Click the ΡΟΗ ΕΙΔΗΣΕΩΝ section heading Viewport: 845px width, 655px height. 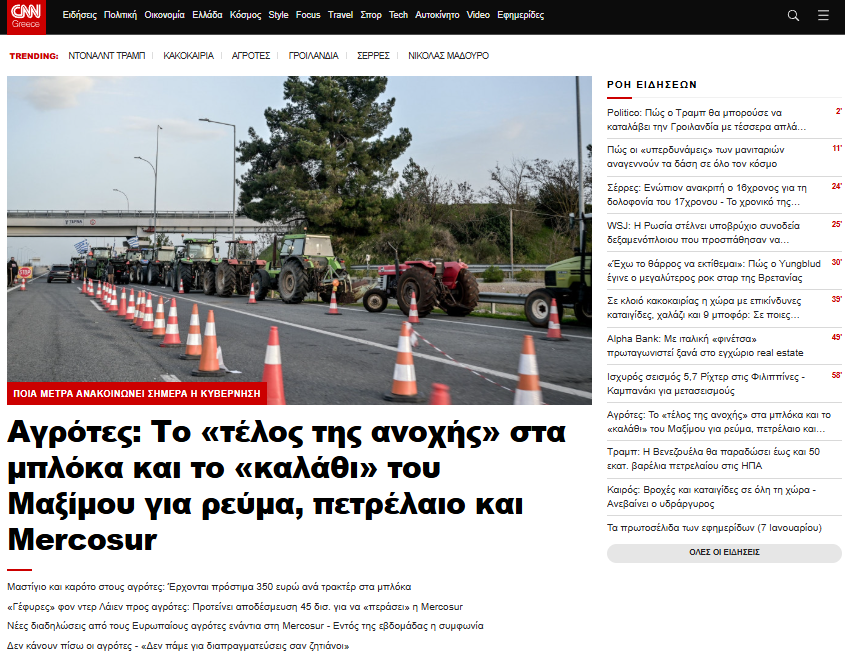tap(652, 85)
